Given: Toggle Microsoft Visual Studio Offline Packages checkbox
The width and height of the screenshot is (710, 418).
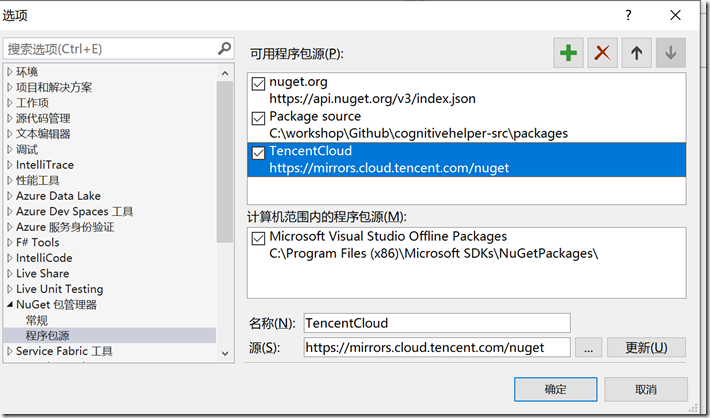Looking at the screenshot, I should (258, 238).
